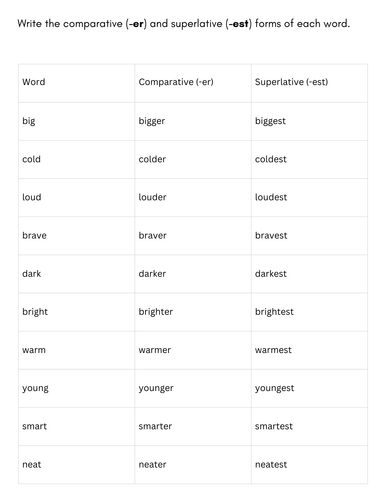
Task: Click the 'Word' column header cell
Action: coord(77,83)
